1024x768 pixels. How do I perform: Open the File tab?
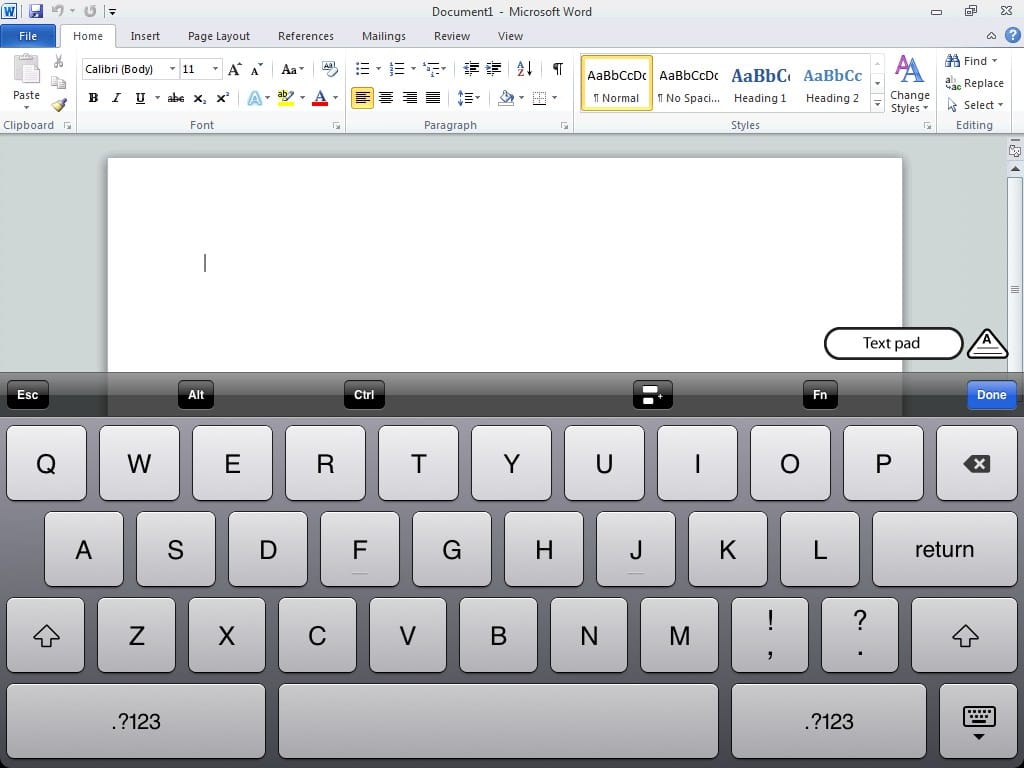coord(28,36)
